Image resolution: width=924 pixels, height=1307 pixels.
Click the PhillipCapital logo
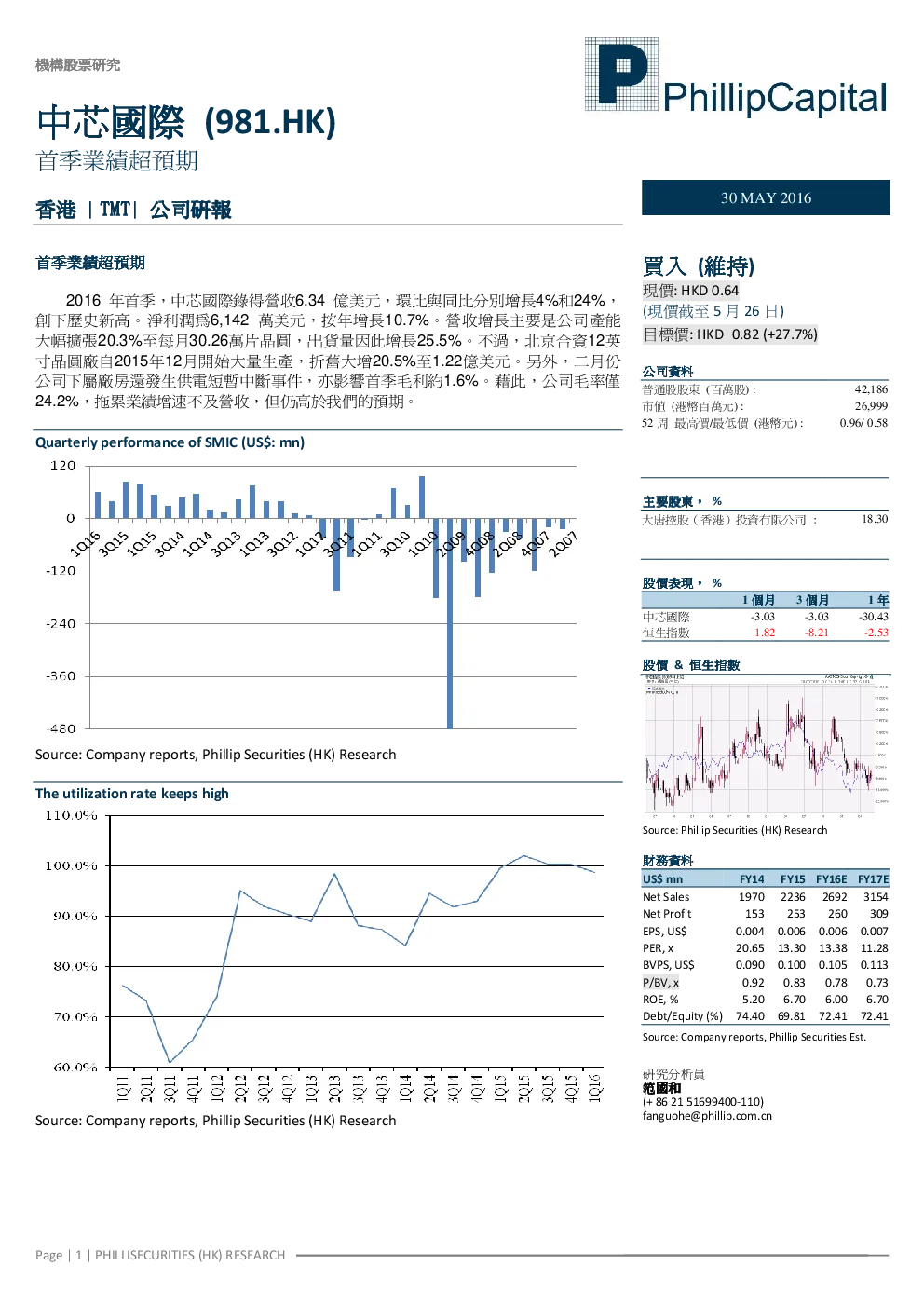click(736, 75)
